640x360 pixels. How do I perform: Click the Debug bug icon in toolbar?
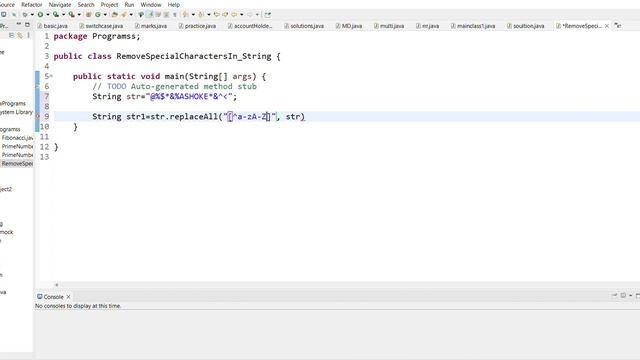tap(24, 15)
